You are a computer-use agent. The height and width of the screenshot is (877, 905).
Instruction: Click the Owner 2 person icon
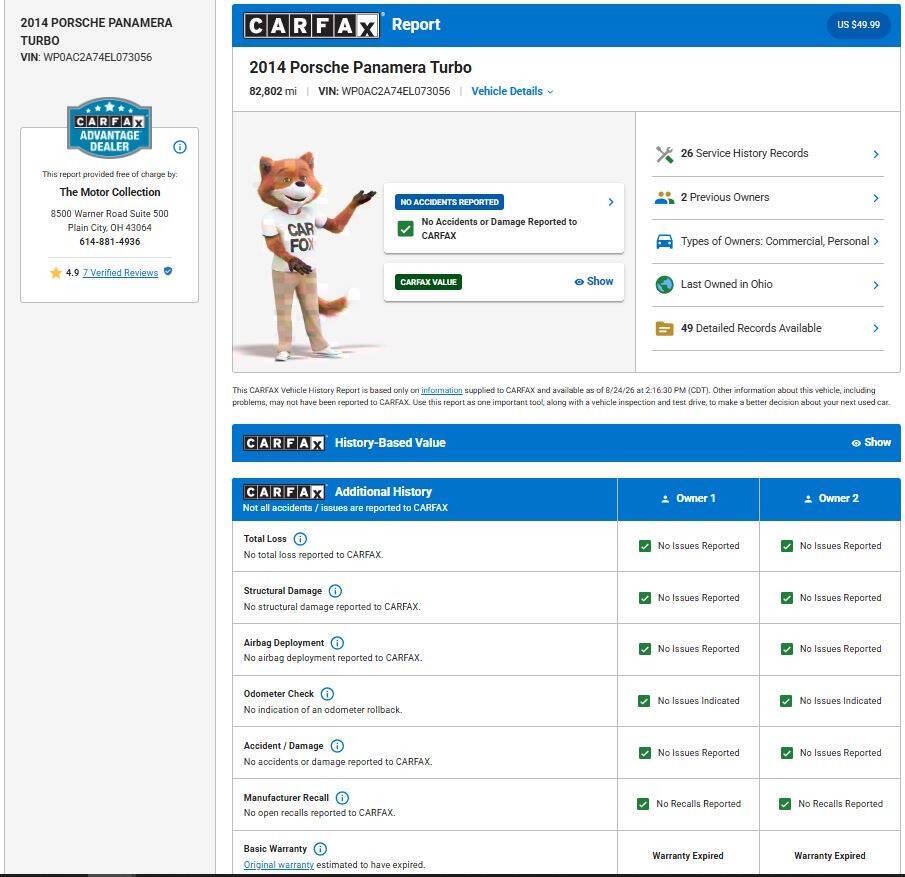click(808, 499)
